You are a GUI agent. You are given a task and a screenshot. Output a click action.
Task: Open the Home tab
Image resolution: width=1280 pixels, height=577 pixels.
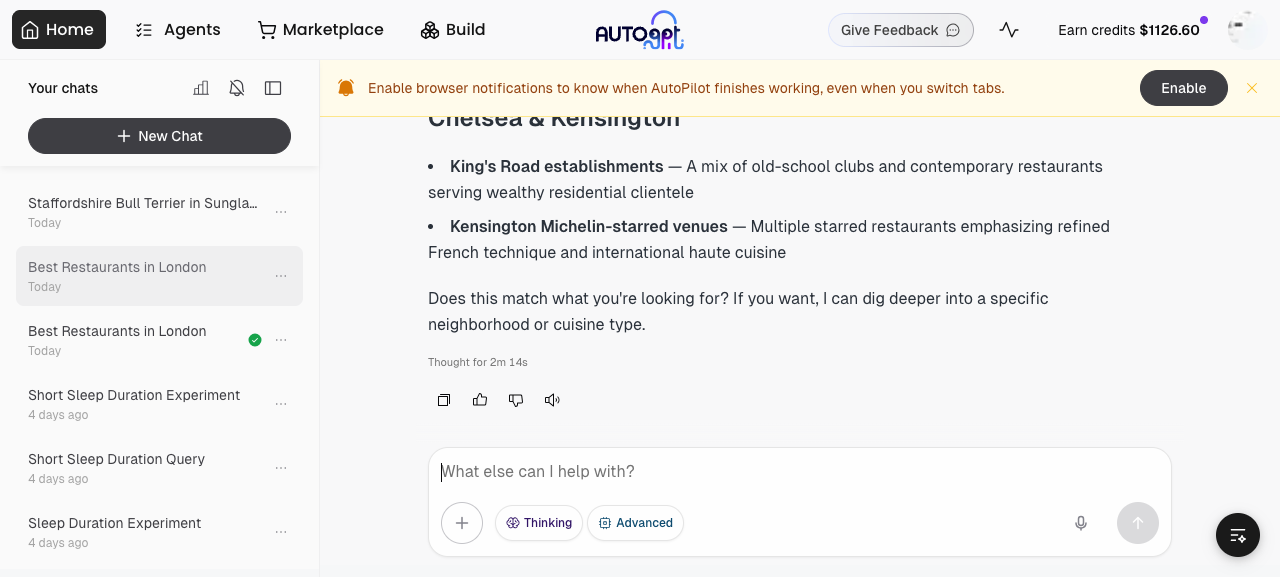pos(59,30)
